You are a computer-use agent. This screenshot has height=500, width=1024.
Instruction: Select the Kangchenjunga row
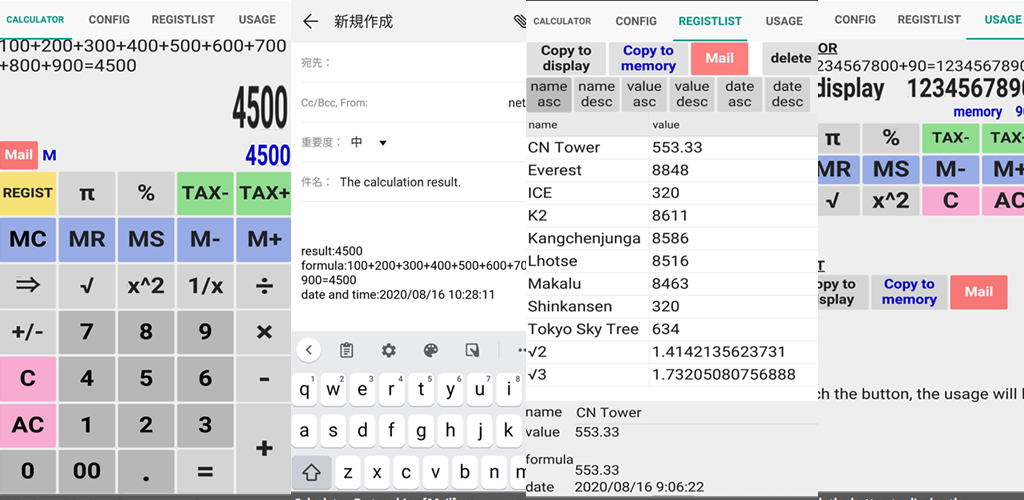pos(672,238)
